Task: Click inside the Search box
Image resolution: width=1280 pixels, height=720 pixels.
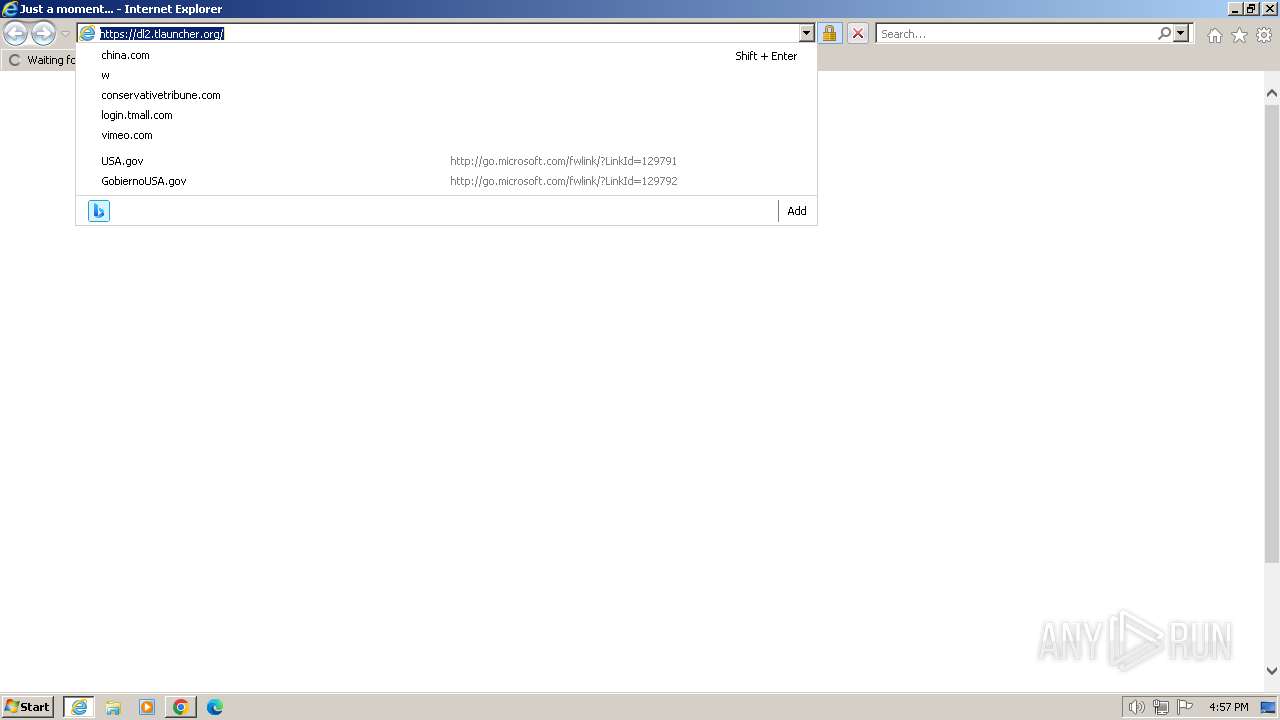Action: (x=1016, y=34)
